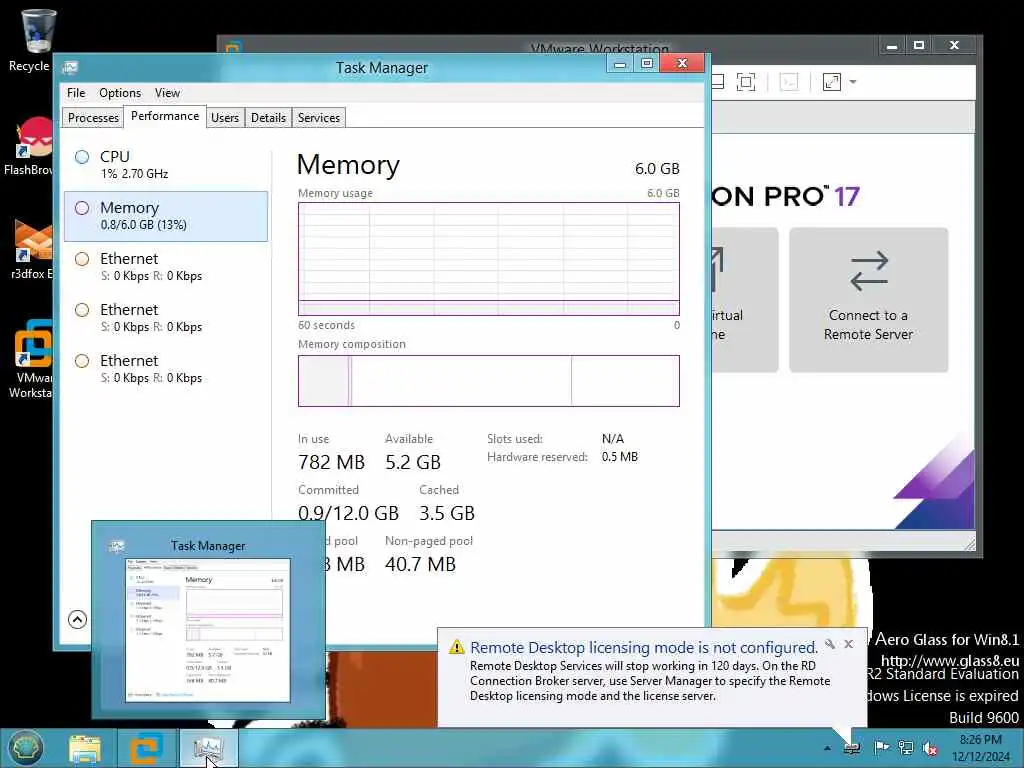This screenshot has height=768, width=1024.
Task: Switch to the Details tab
Action: pyautogui.click(x=268, y=118)
